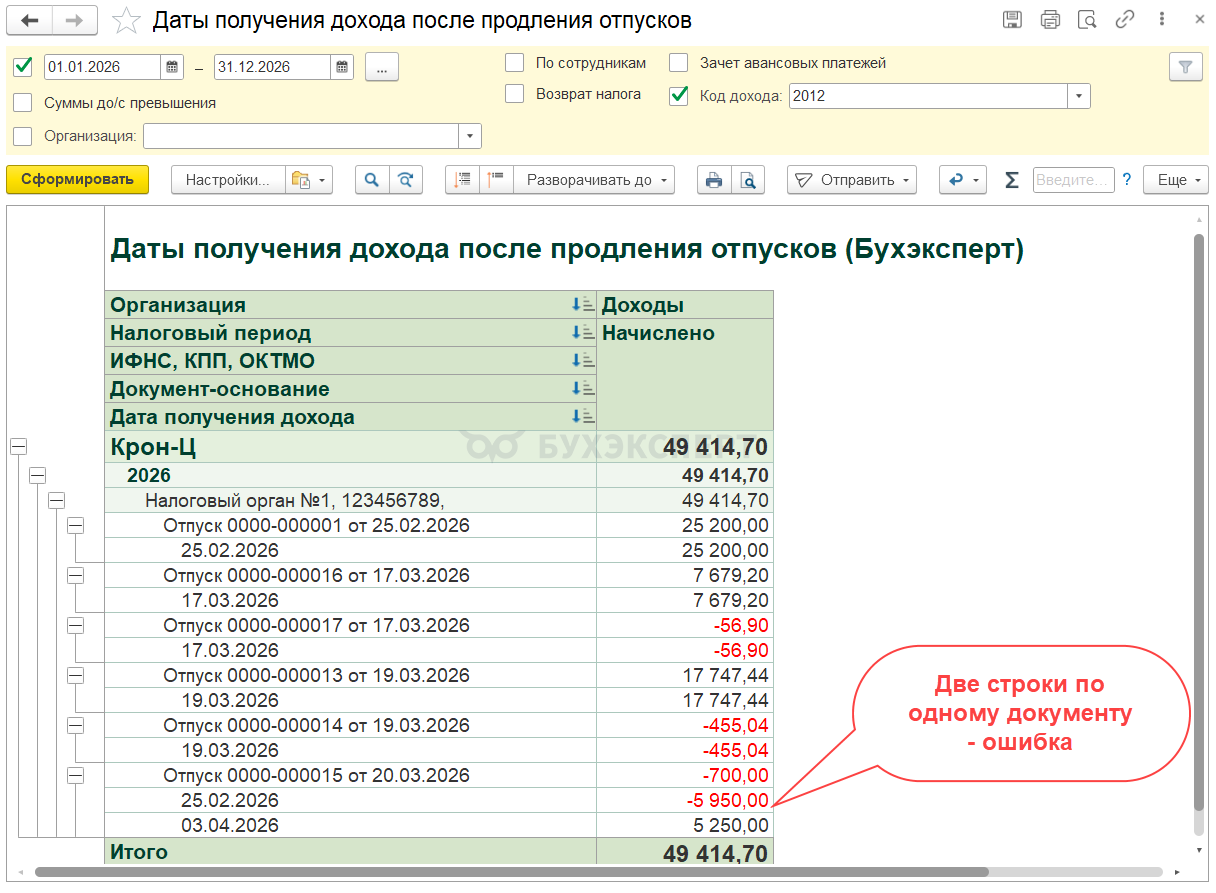The width and height of the screenshot is (1216, 893).
Task: Click the find magnifier icon in toolbar
Action: tap(371, 180)
